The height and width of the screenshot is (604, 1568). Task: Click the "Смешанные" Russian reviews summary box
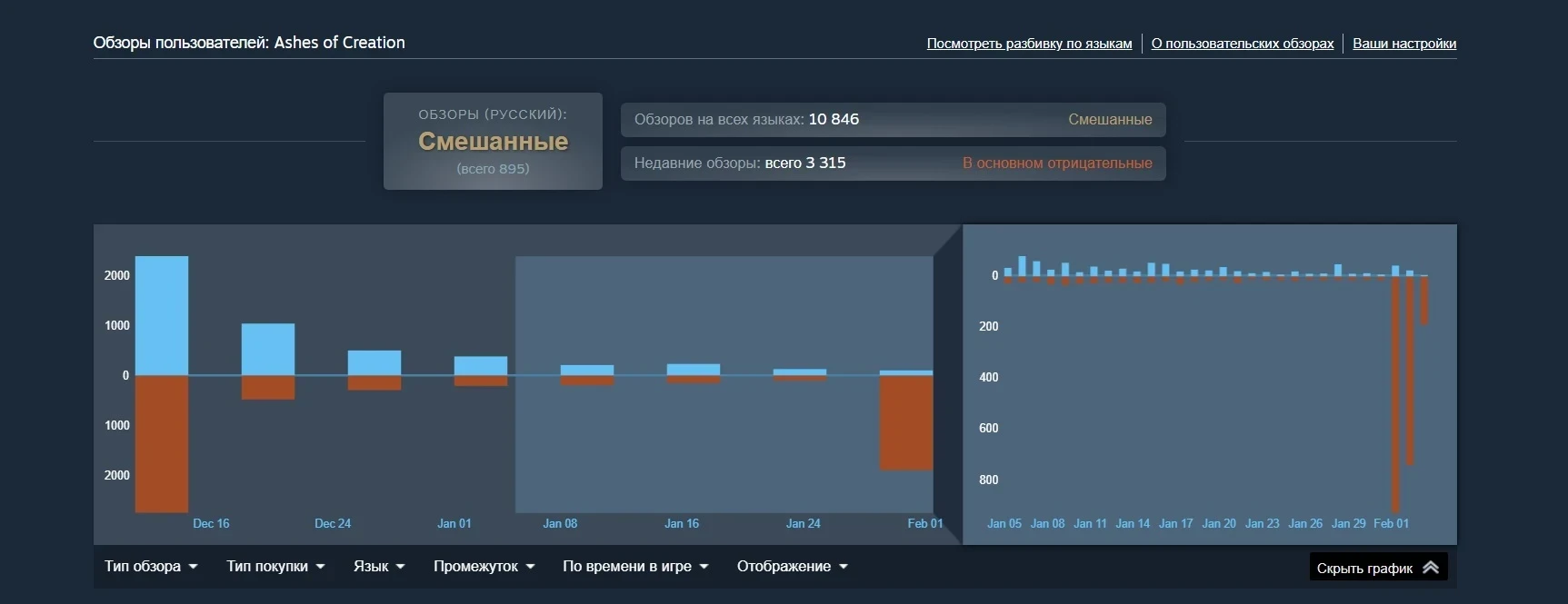pyautogui.click(x=493, y=142)
